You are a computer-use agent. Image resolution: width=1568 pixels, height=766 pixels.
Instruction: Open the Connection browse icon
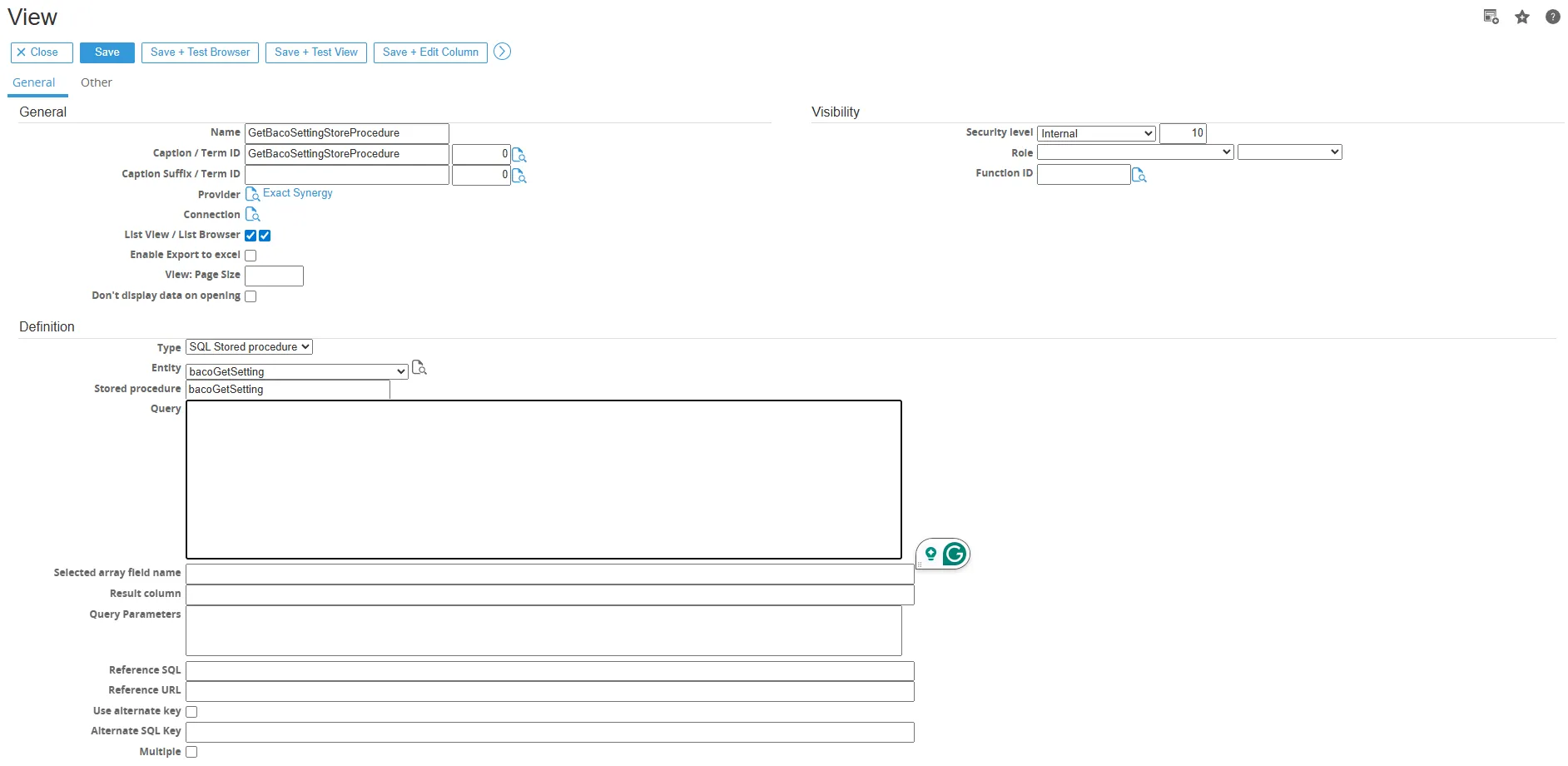point(252,215)
